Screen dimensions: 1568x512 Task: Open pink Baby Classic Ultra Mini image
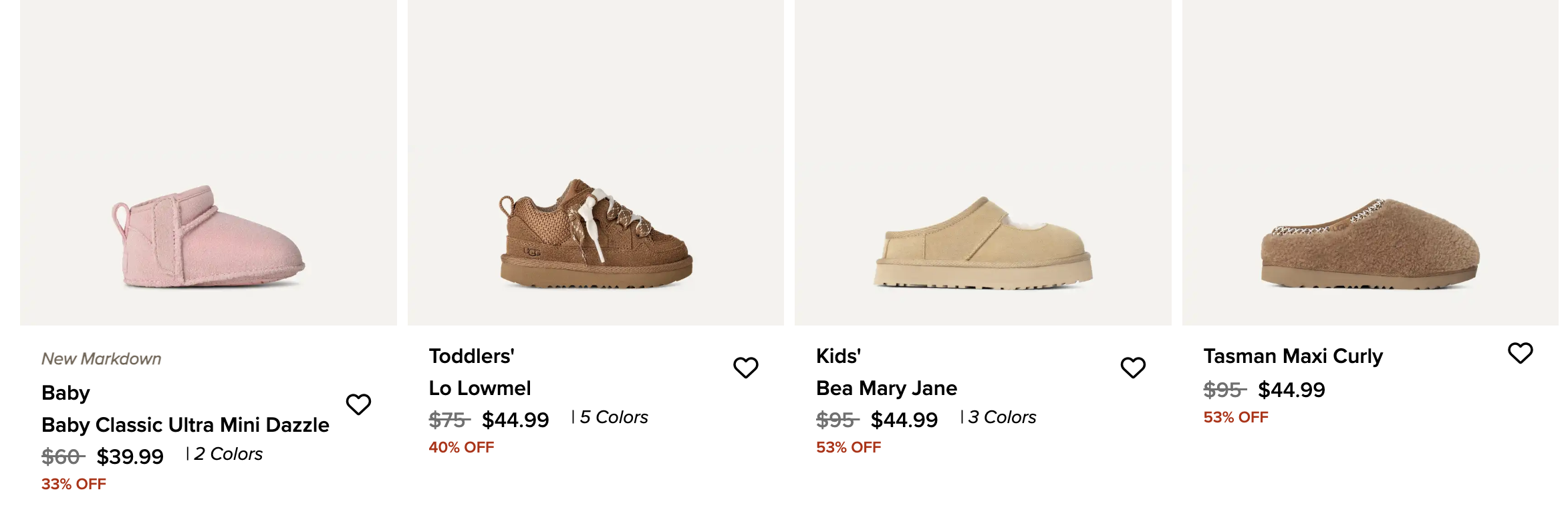click(x=208, y=237)
